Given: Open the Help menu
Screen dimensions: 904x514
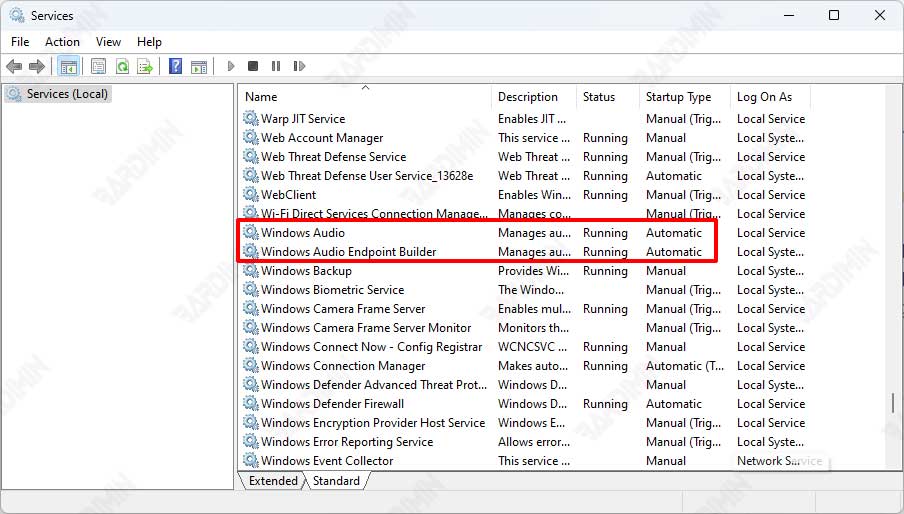Looking at the screenshot, I should [x=149, y=41].
